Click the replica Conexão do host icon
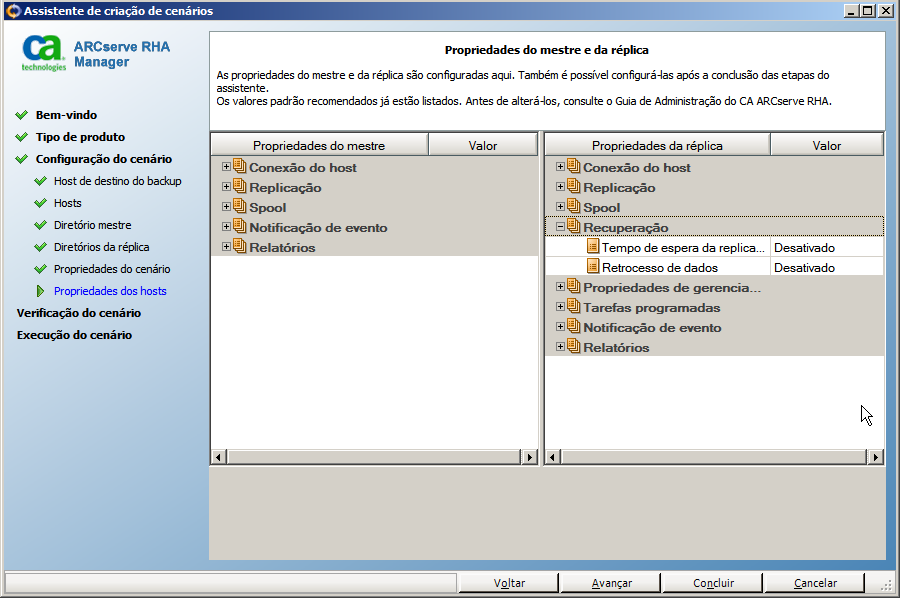Viewport: 900px width, 598px height. coord(574,167)
